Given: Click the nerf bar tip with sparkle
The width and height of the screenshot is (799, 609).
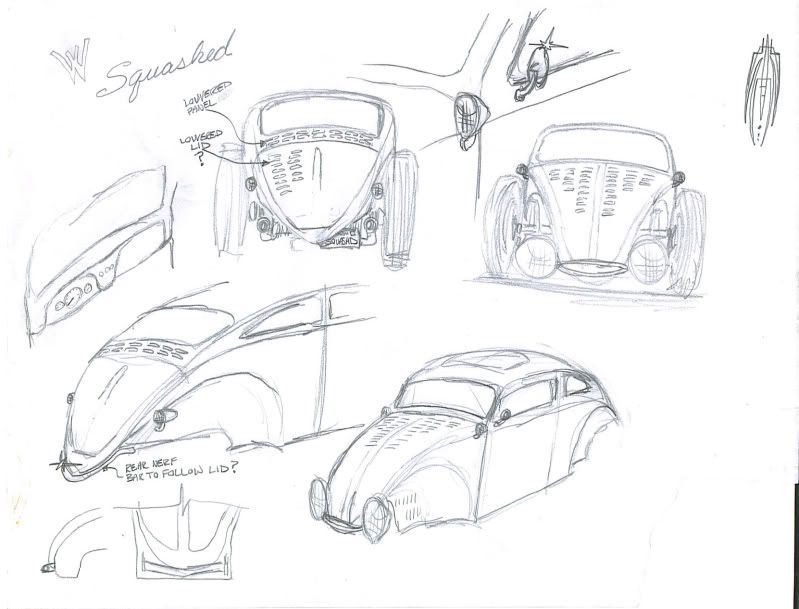Looking at the screenshot, I should point(65,463).
